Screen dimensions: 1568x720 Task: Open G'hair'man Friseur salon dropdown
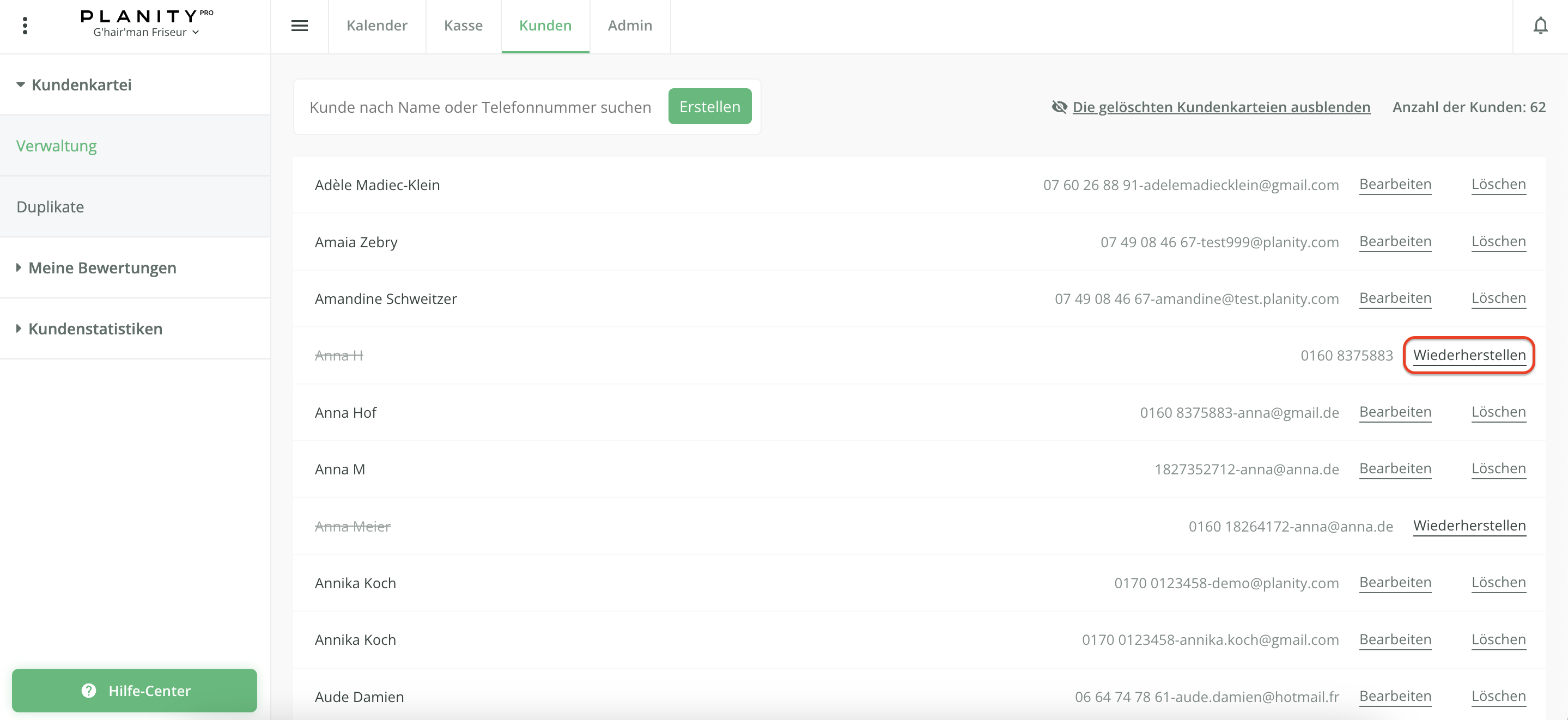[146, 32]
